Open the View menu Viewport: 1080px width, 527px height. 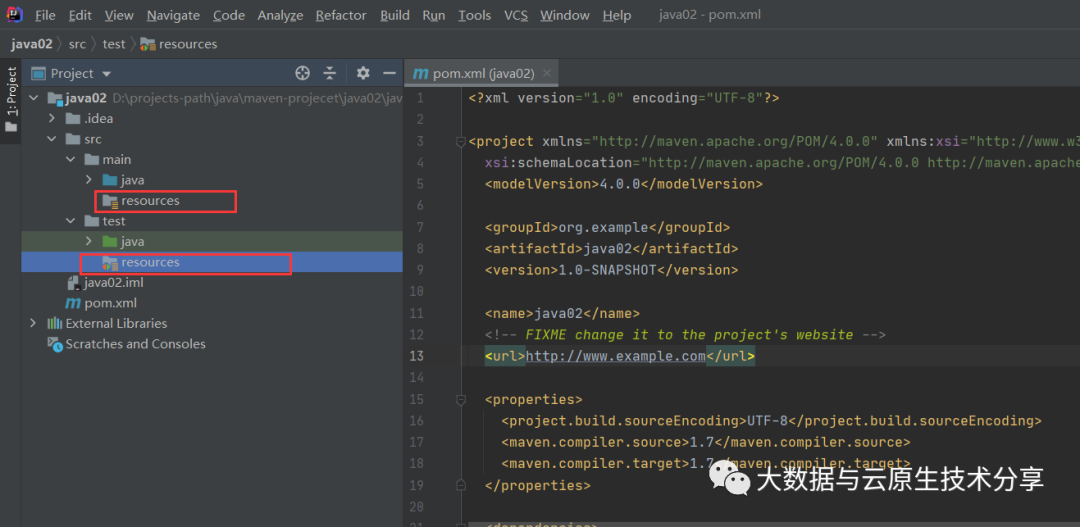(x=119, y=15)
